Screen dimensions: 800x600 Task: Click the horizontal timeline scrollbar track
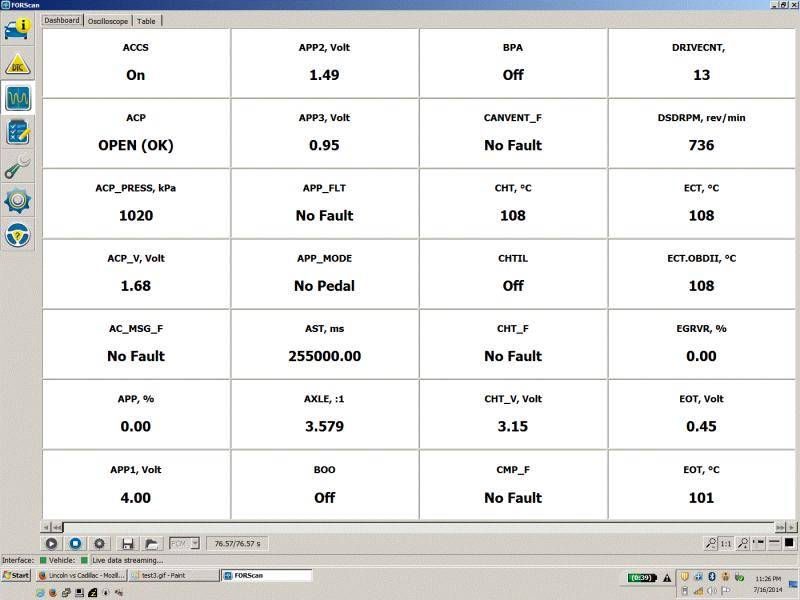[x=420, y=526]
